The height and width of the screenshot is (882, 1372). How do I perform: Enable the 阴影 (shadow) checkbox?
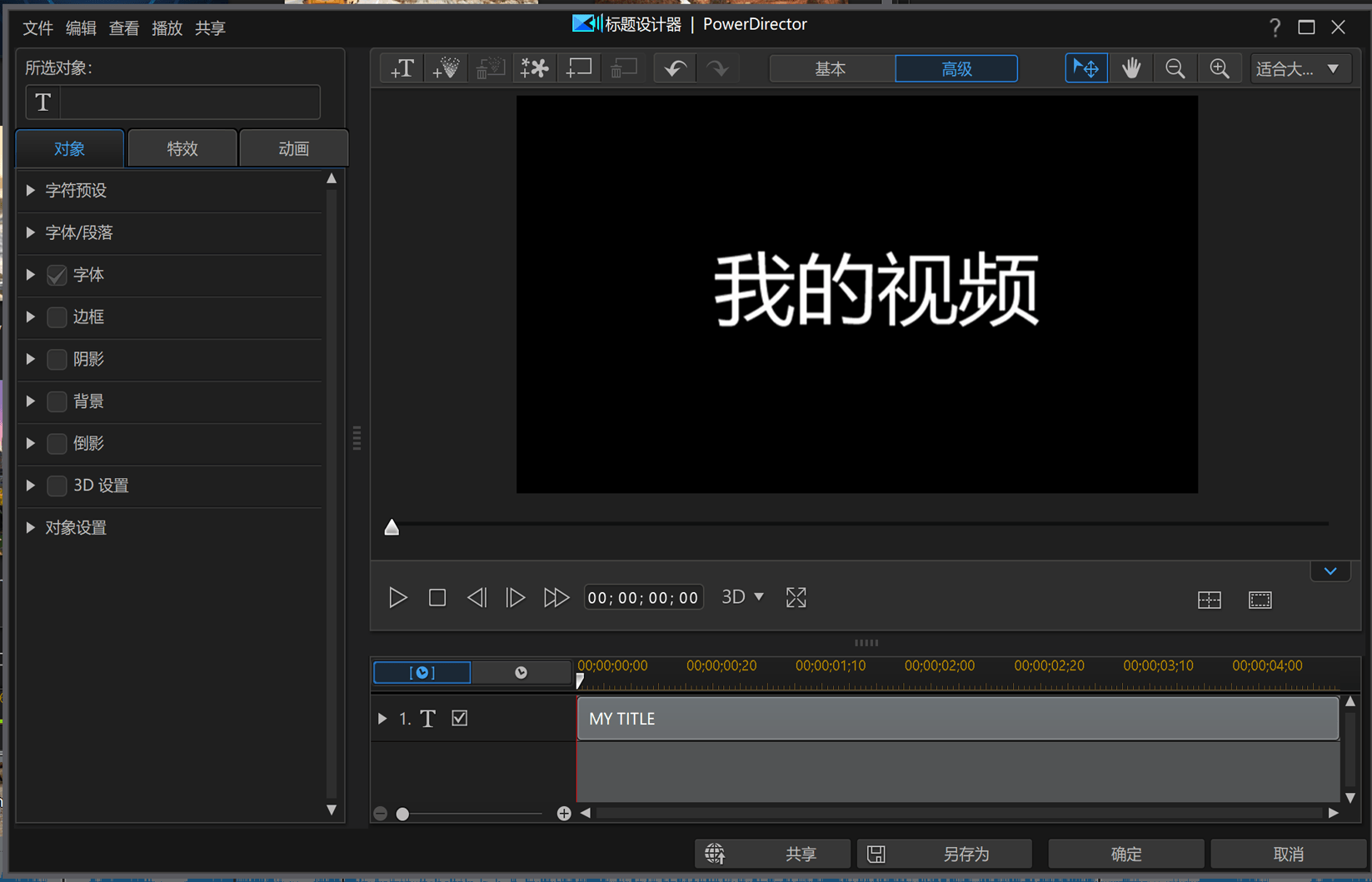pos(57,360)
